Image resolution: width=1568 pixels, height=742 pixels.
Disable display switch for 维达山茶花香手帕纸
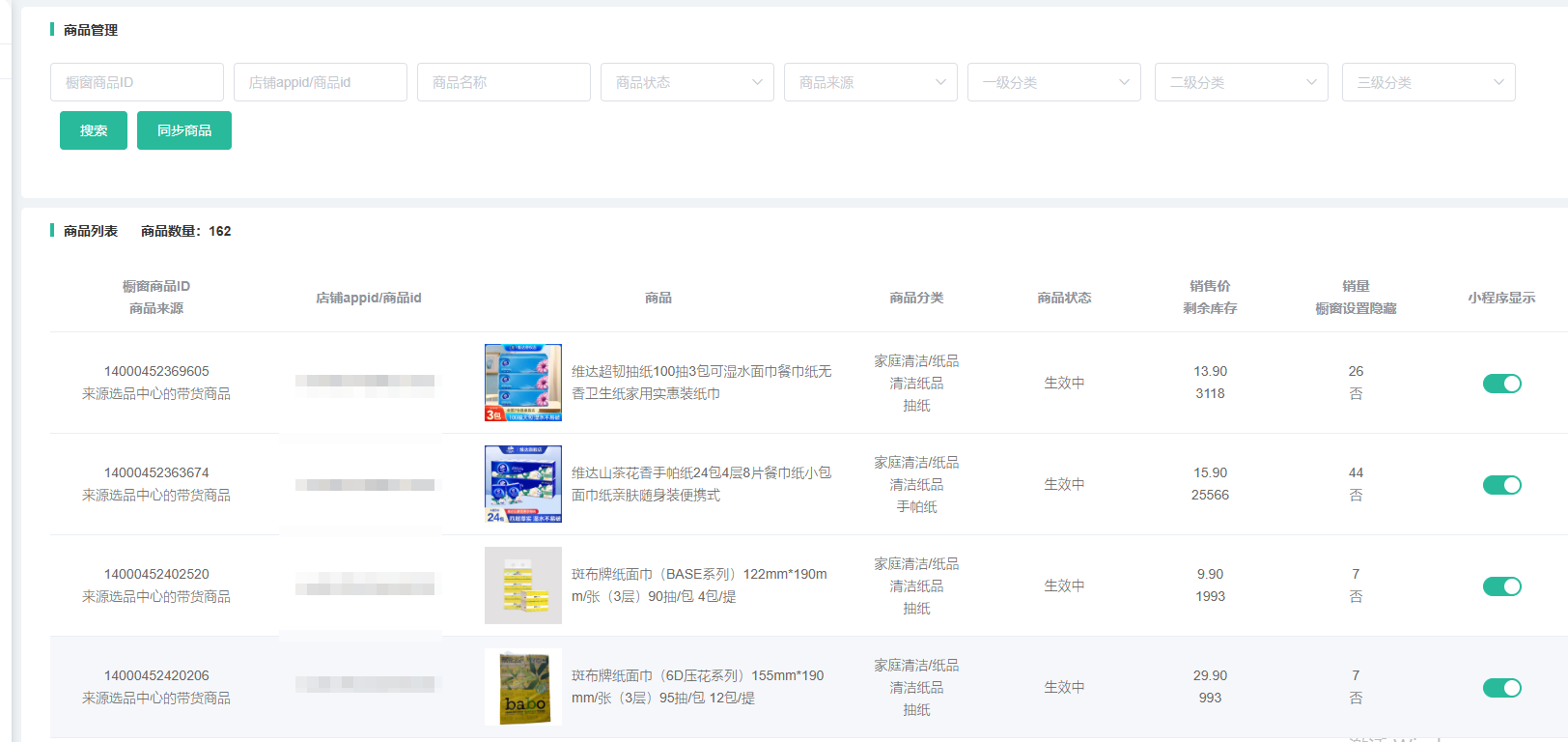pyautogui.click(x=1501, y=485)
